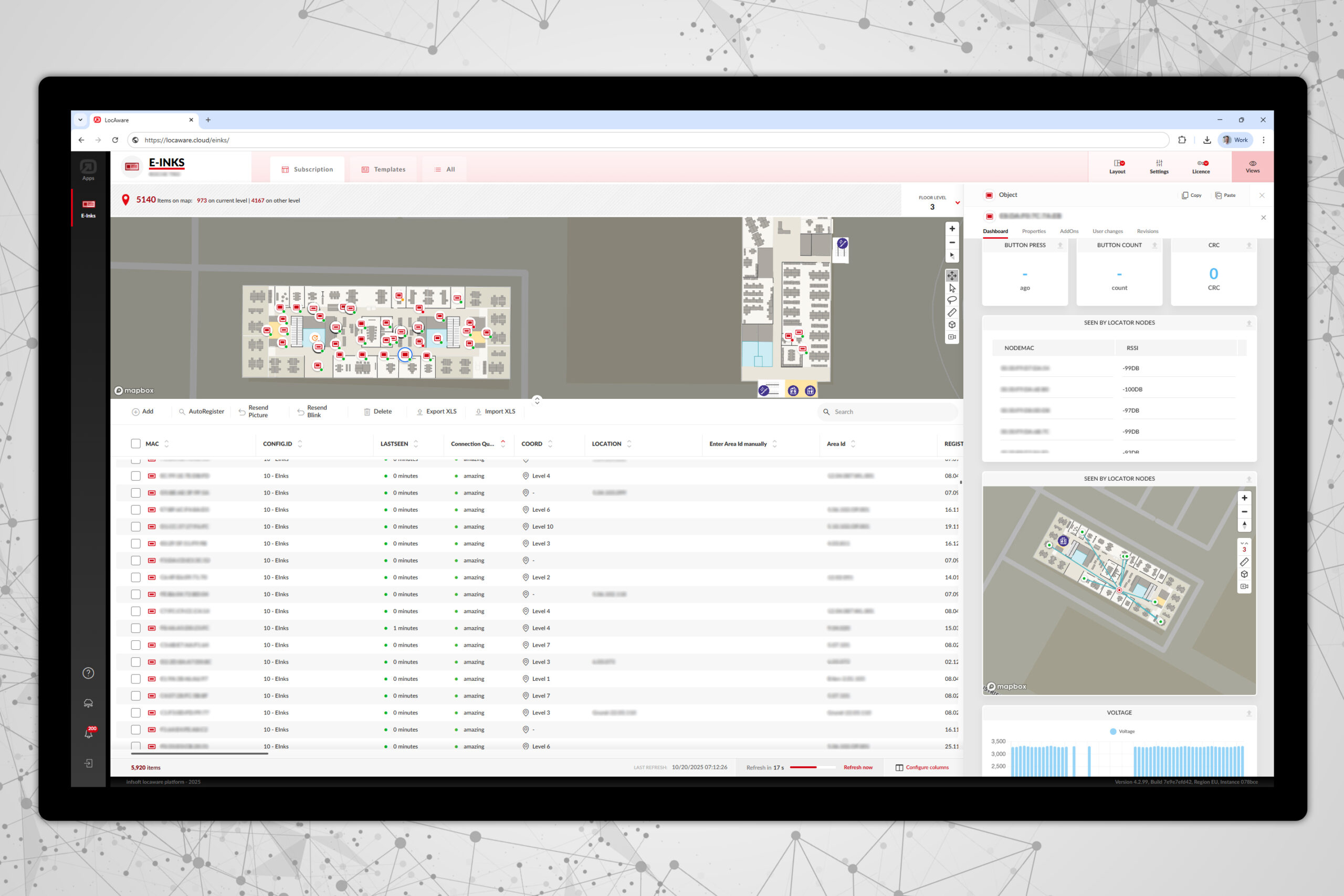Open the Layout menu in top bar
This screenshot has width=1344, height=896.
point(1117,167)
